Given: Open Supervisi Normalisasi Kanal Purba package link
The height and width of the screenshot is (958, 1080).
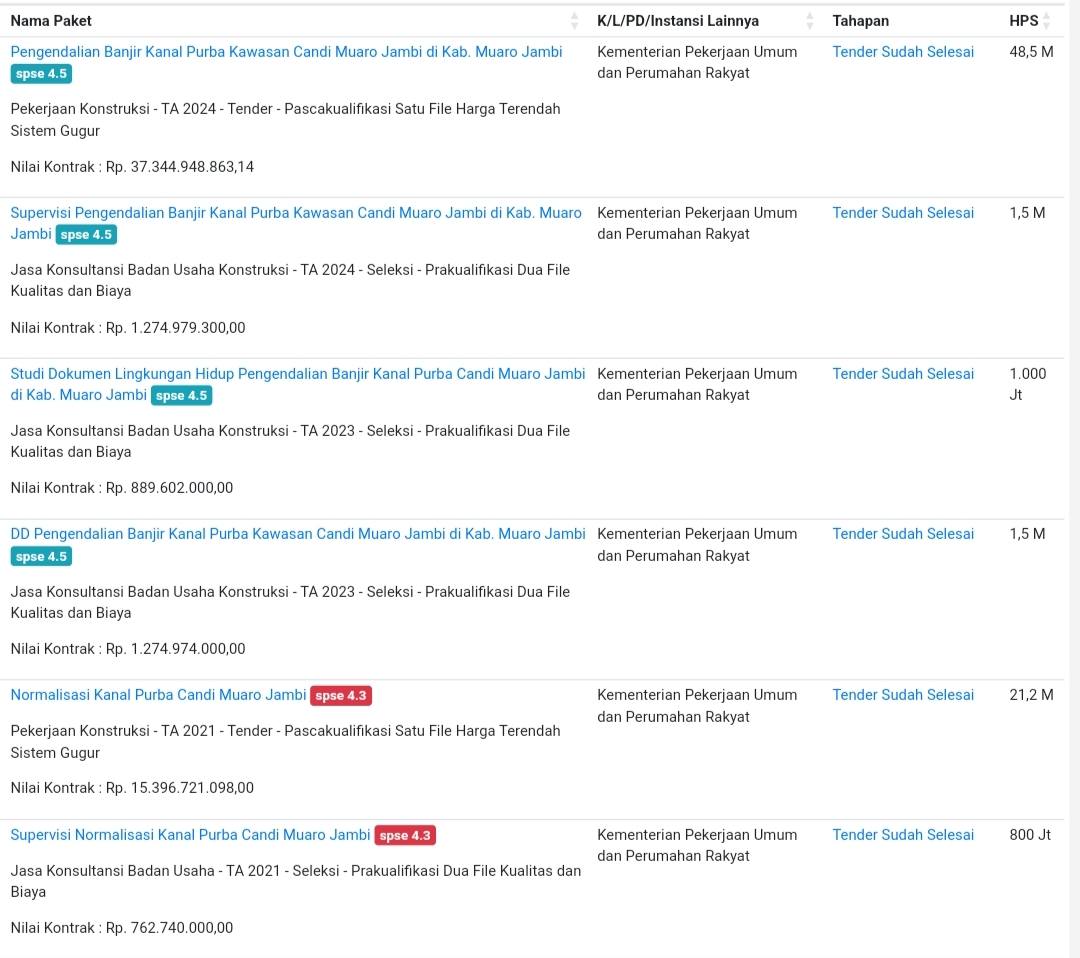Looking at the screenshot, I should [x=190, y=835].
